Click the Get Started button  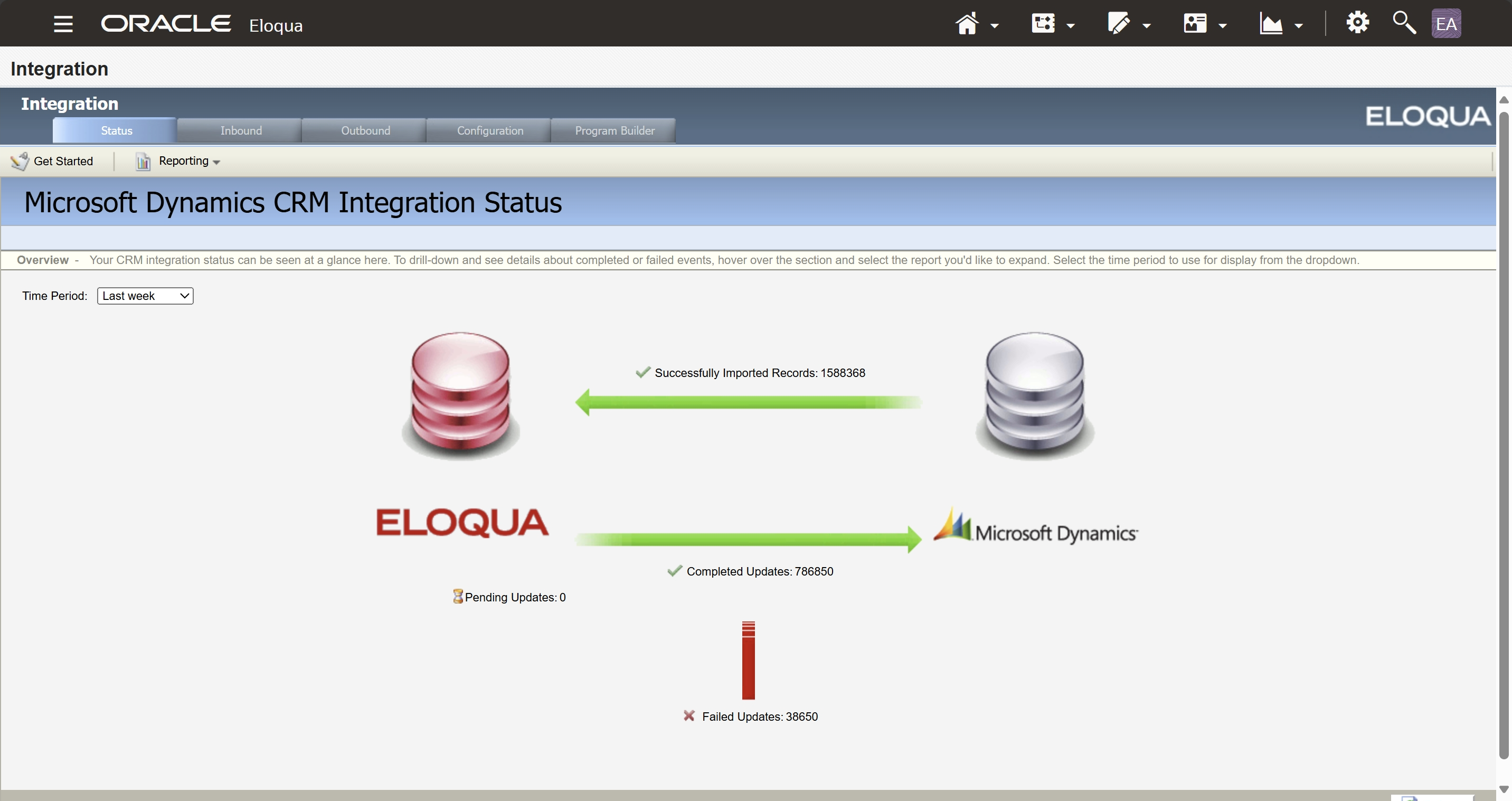coord(53,161)
